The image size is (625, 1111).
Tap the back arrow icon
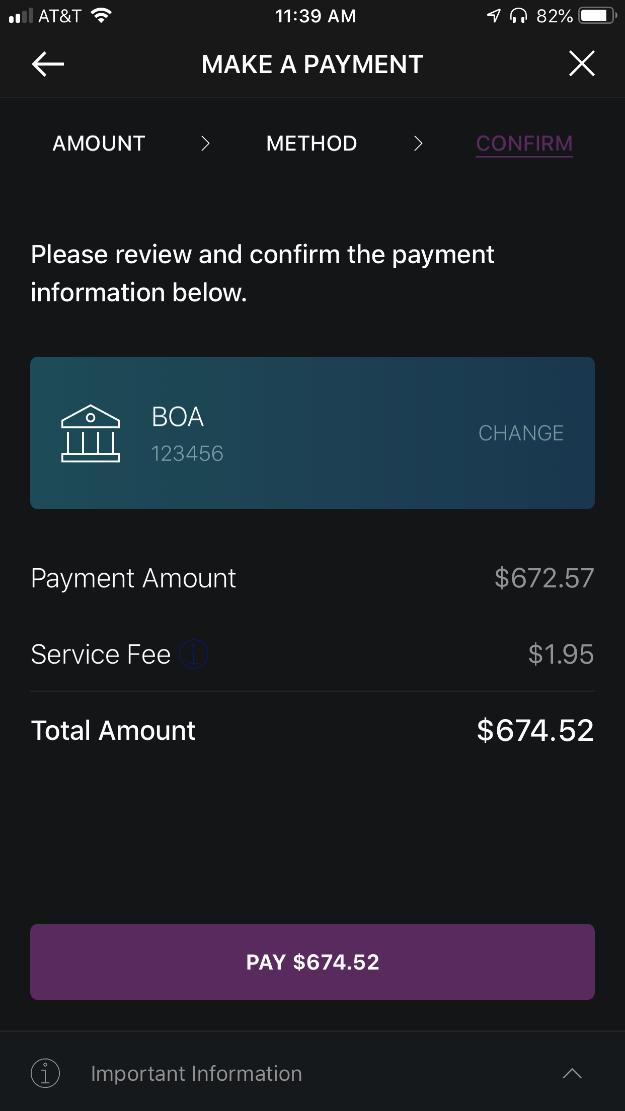[x=48, y=65]
